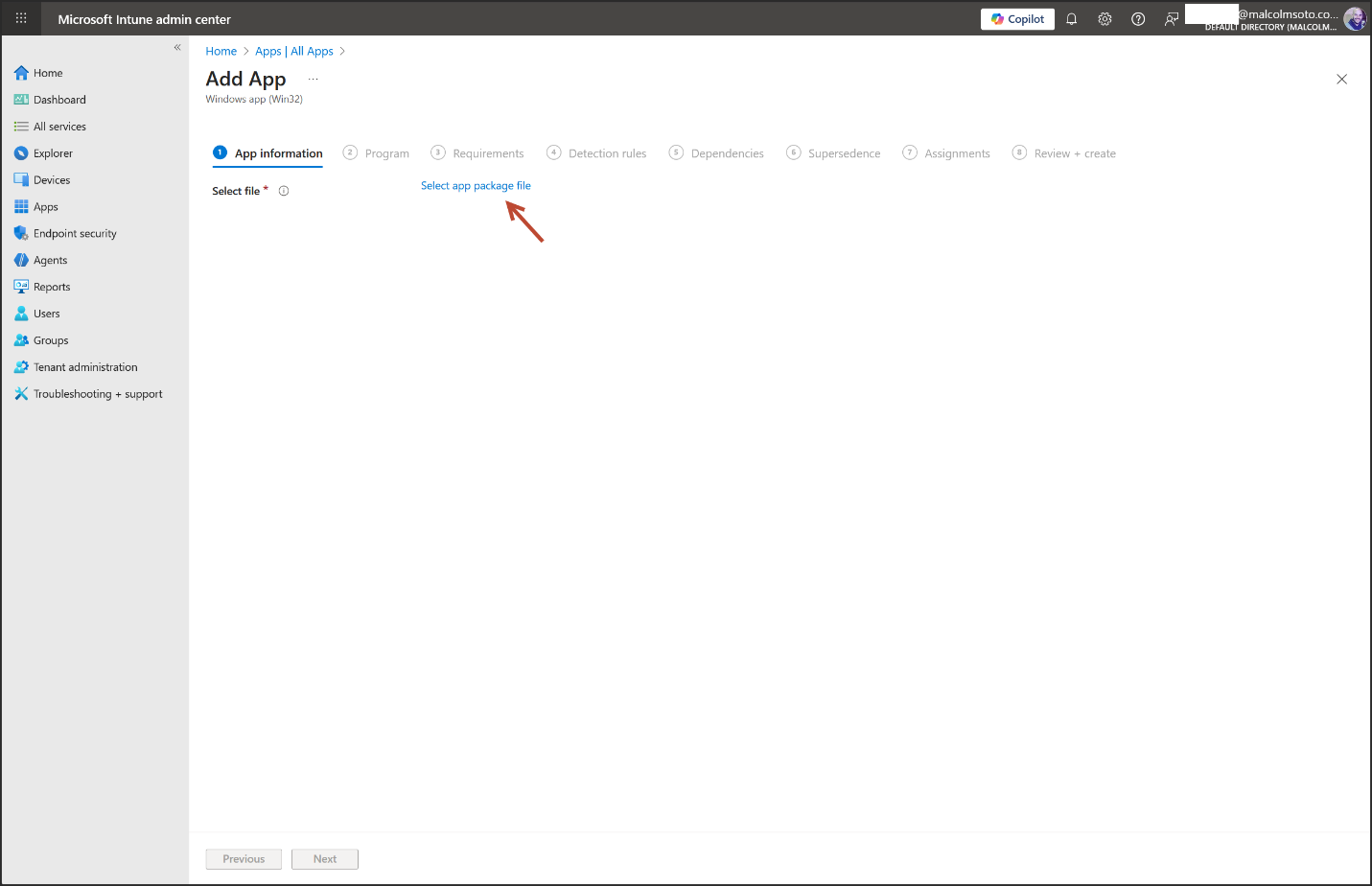The width and height of the screenshot is (1372, 886).
Task: Click the account profile avatar
Action: click(x=1354, y=19)
